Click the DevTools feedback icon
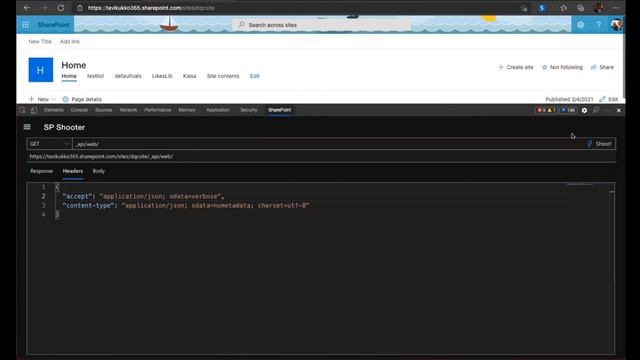640x360 pixels. pos(596,110)
